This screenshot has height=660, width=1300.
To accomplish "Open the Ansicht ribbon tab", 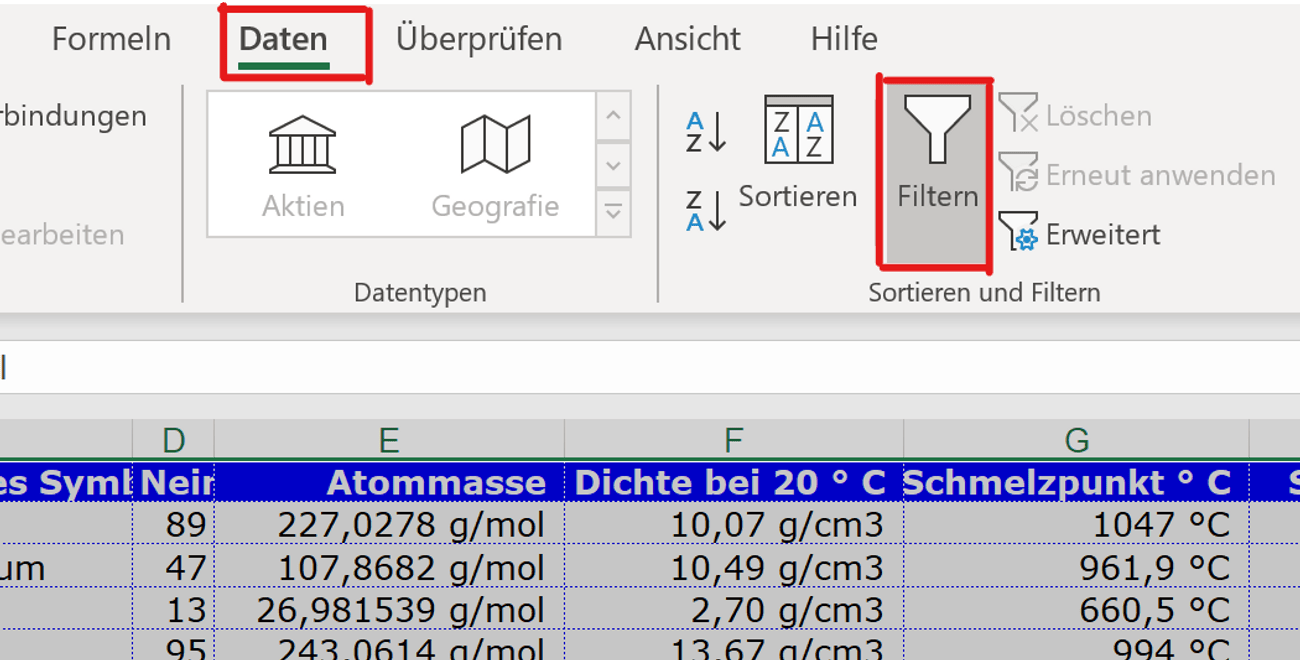I will [686, 38].
